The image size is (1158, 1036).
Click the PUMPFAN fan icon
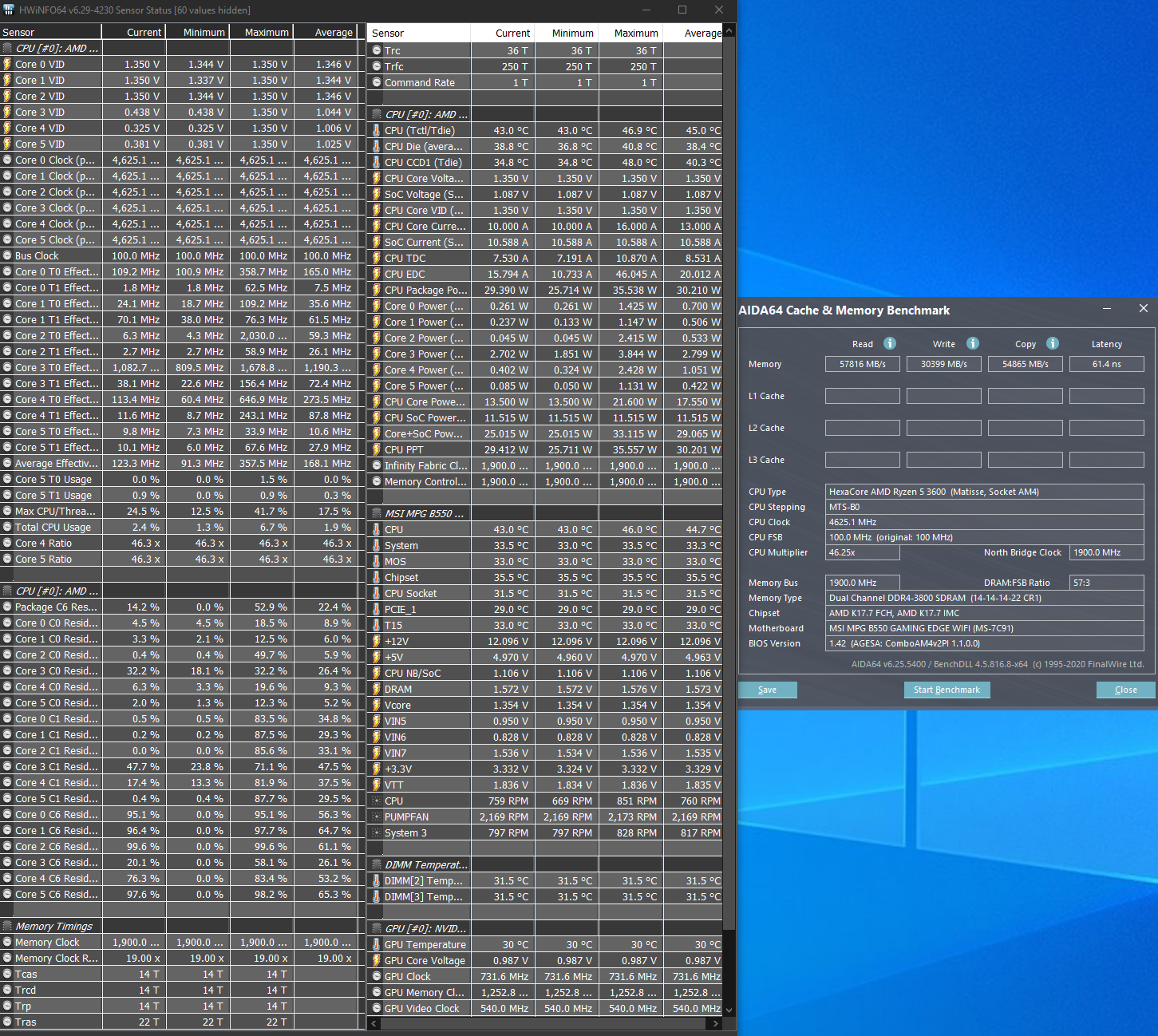point(377,817)
